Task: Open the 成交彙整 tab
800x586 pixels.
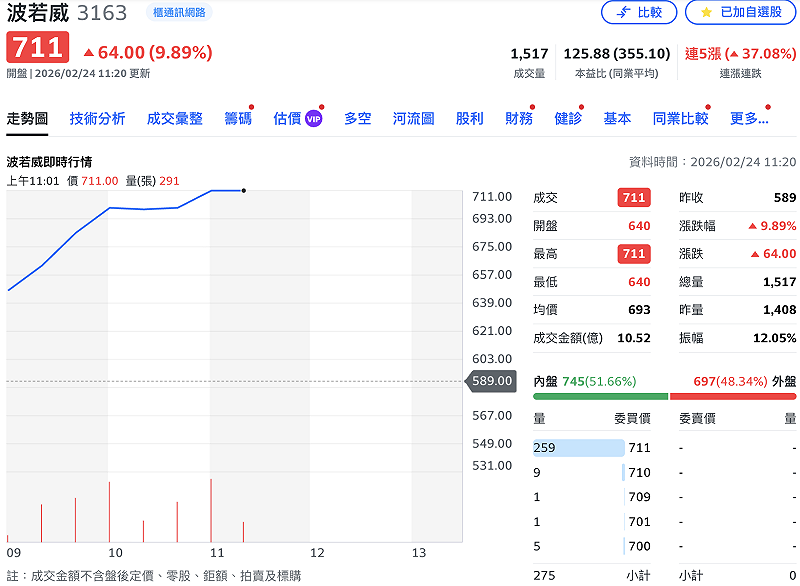Action: click(175, 118)
